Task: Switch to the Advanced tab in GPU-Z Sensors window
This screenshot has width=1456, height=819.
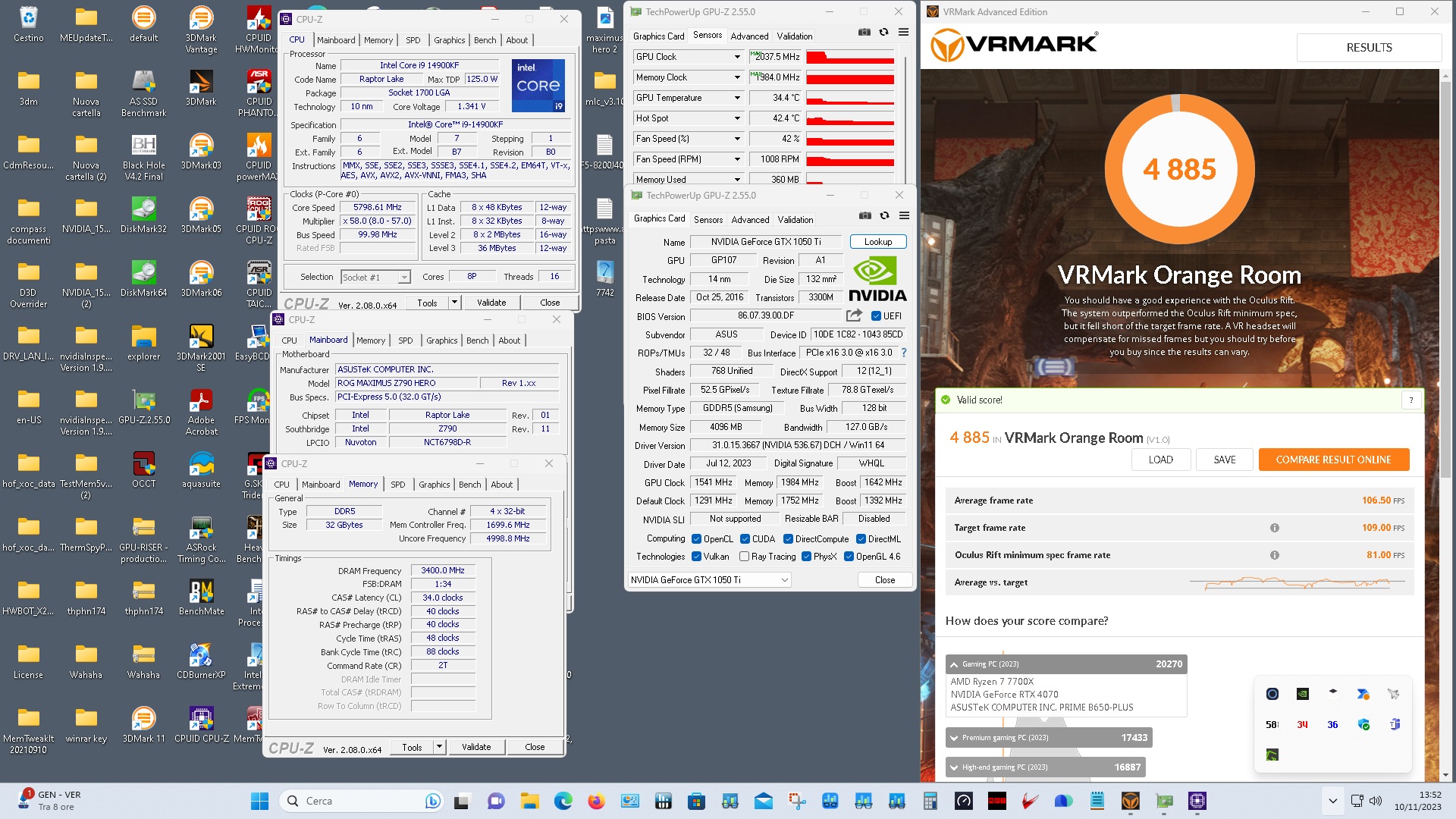Action: coord(749,36)
